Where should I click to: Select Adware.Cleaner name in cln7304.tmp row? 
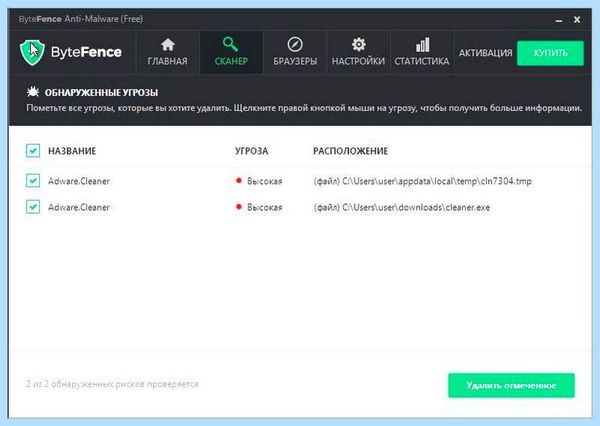pos(79,181)
